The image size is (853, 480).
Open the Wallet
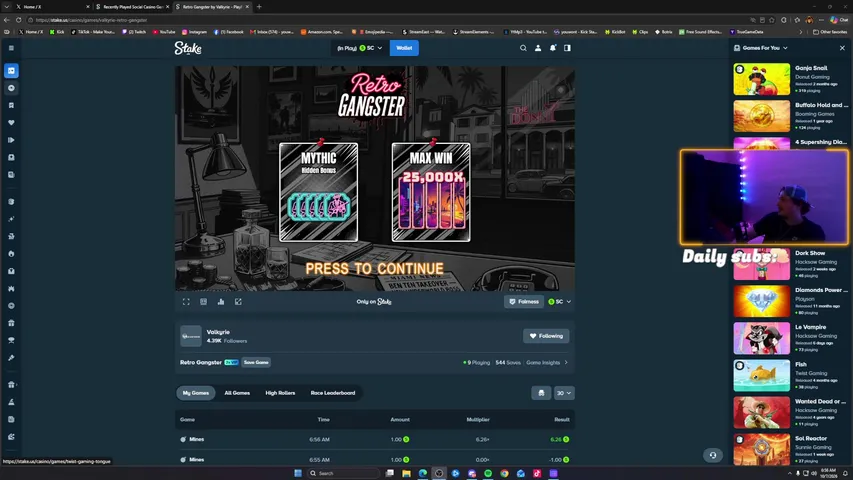click(x=404, y=48)
